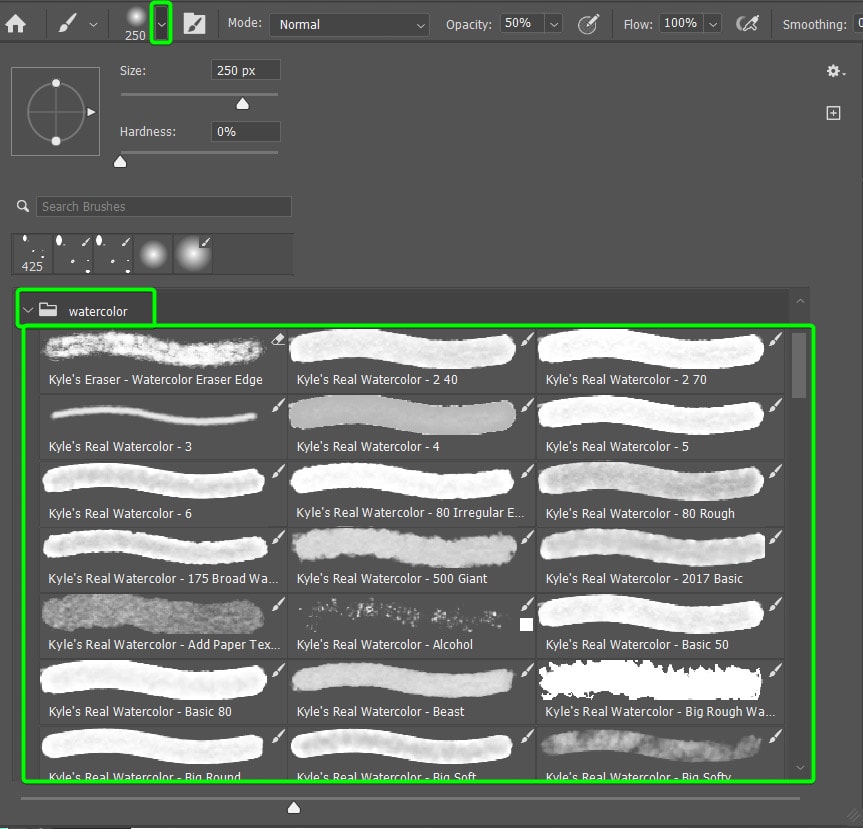The height and width of the screenshot is (829, 863).
Task: Click the Search Brushes field
Action: (164, 206)
